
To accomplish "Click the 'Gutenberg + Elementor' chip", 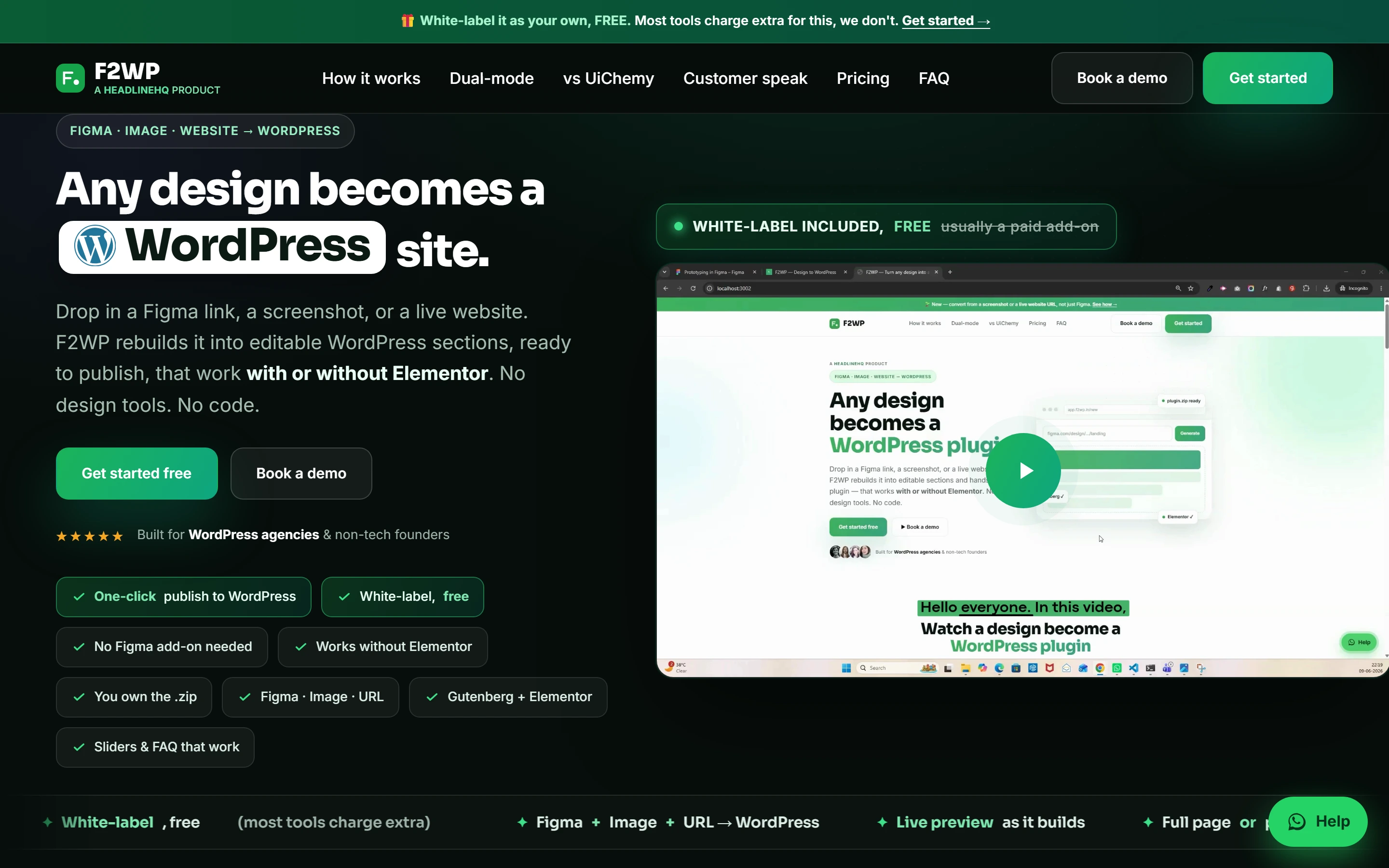I will [x=508, y=697].
